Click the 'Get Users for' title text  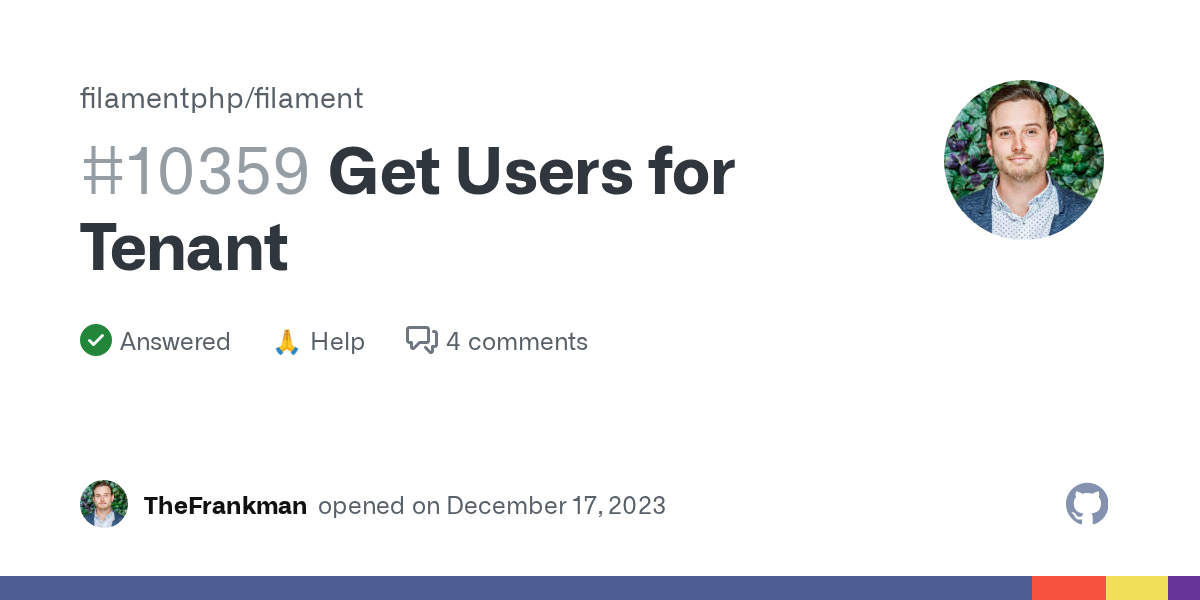(531, 172)
